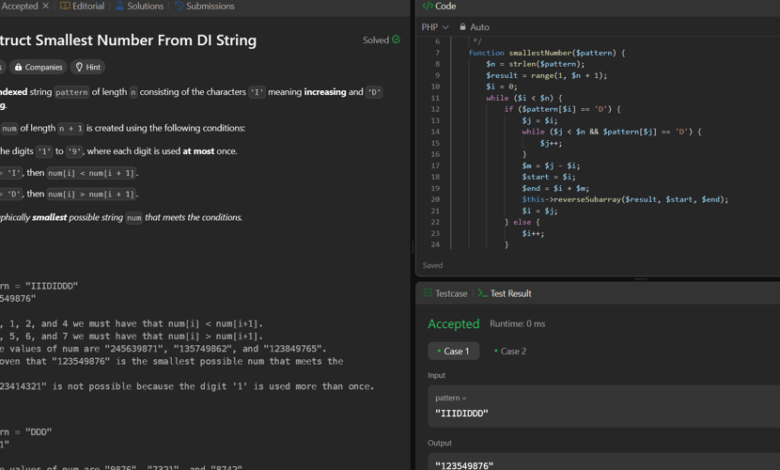Viewport: 780px width, 470px height.
Task: Open the Solutions tab
Action: pyautogui.click(x=139, y=6)
